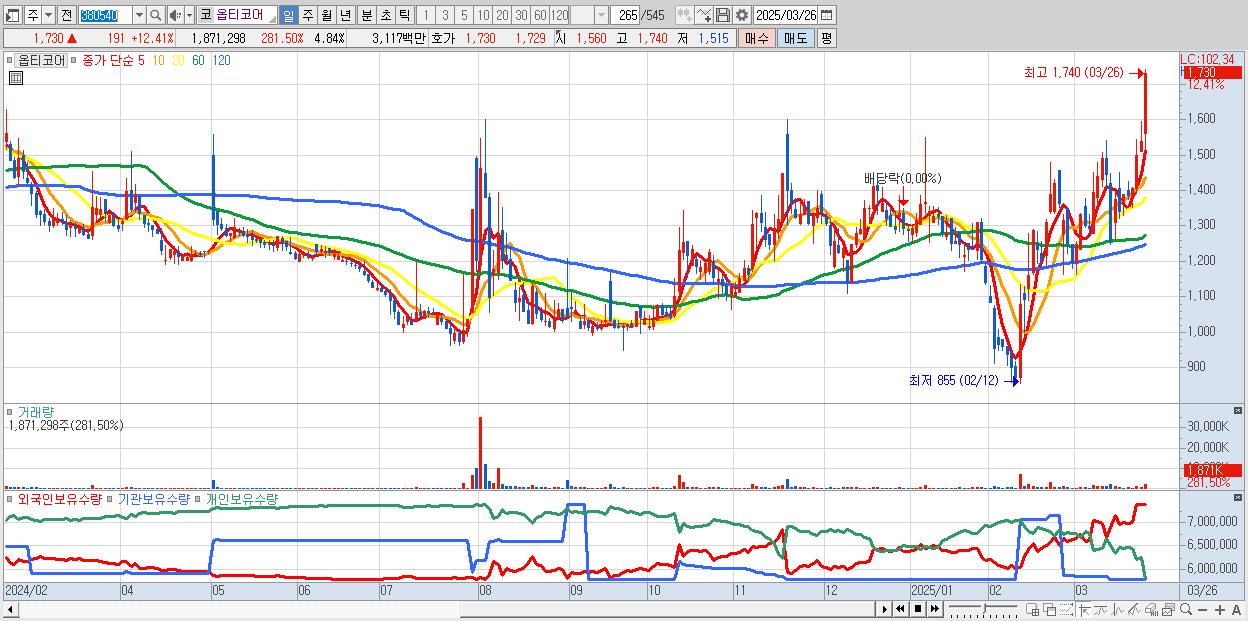Image resolution: width=1248 pixels, height=621 pixels.
Task: Open the interval dropdown after 120
Action: [601, 15]
